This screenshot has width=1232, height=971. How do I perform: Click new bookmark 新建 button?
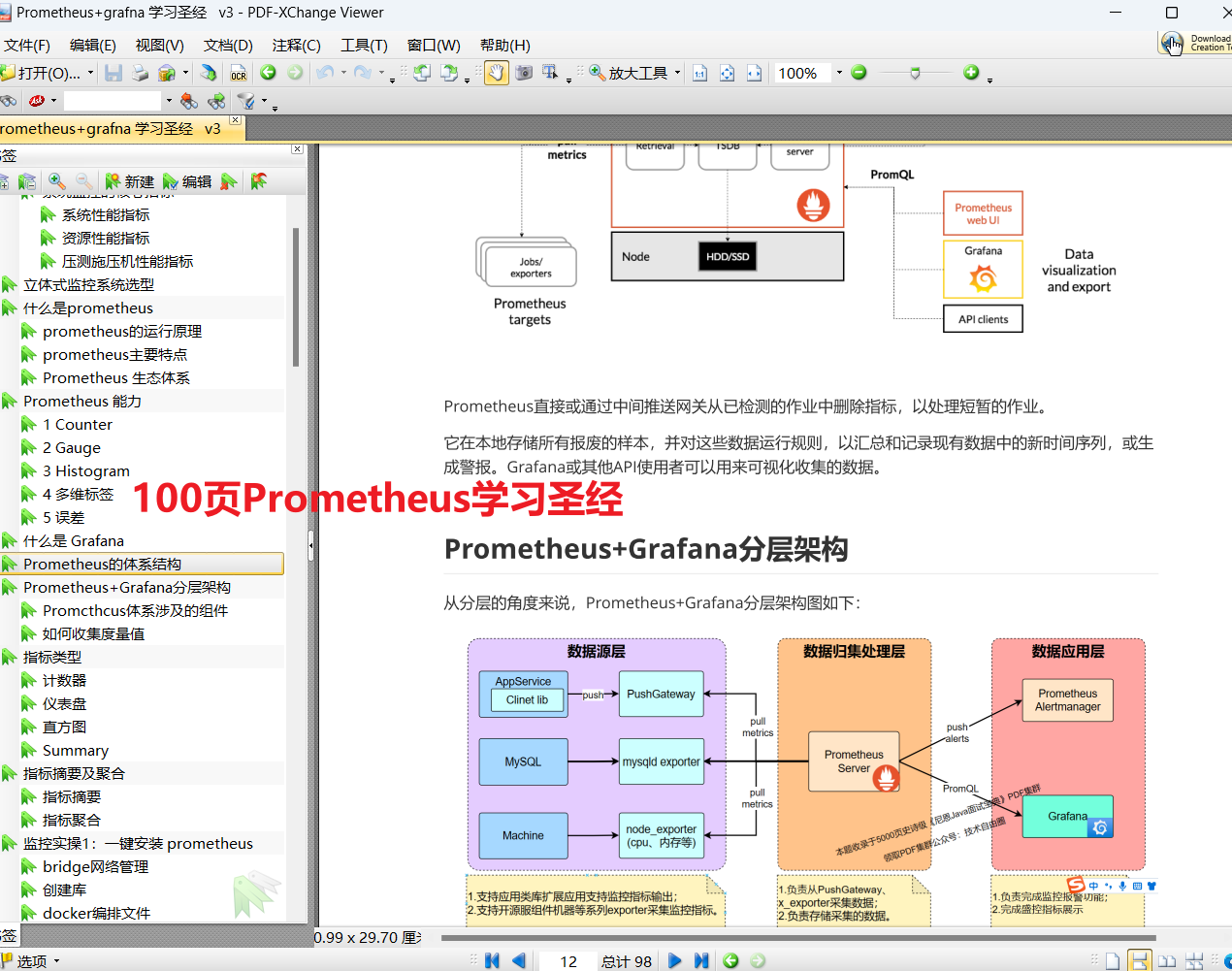130,181
